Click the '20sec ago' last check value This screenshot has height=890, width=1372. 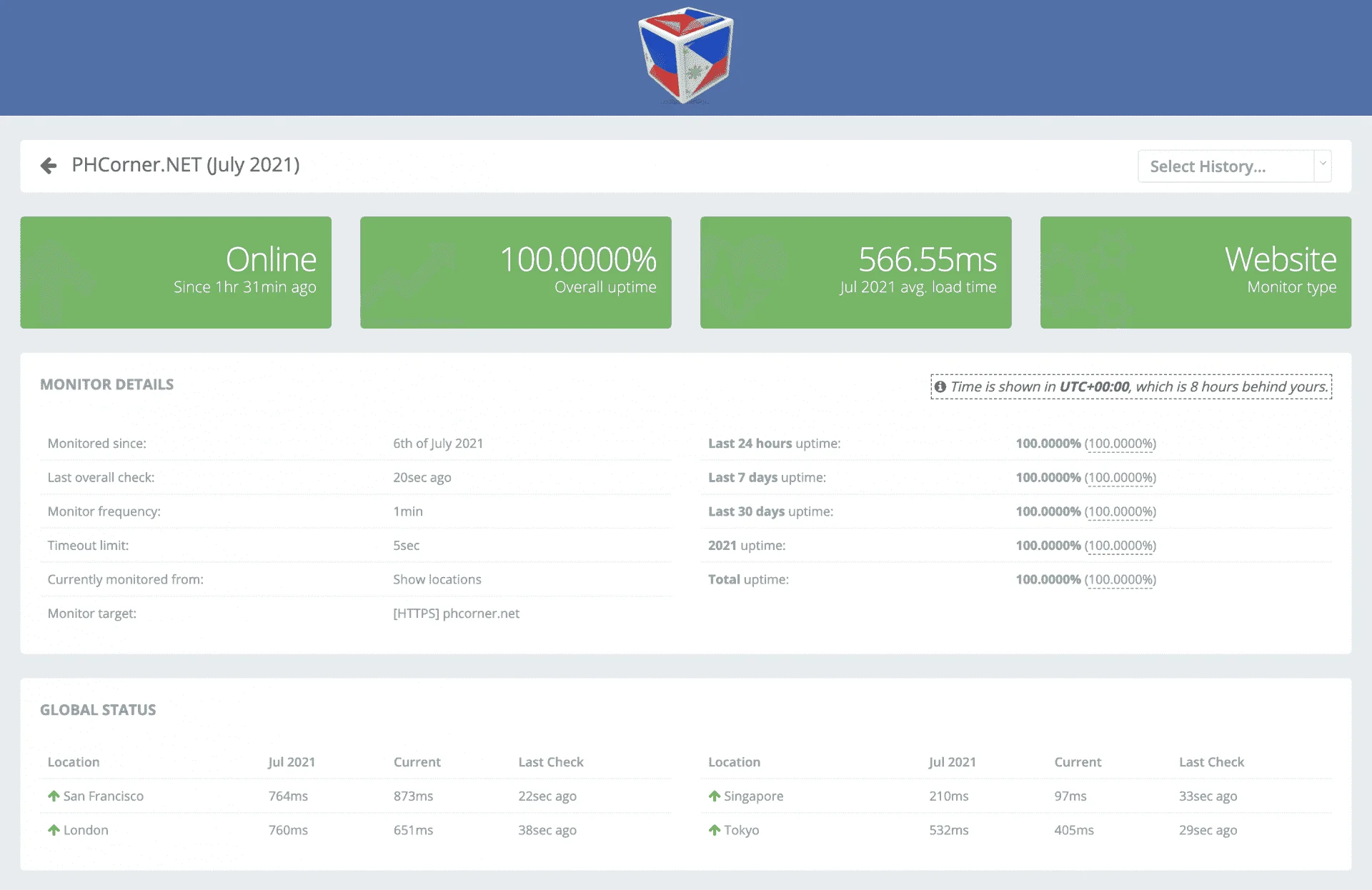click(x=422, y=477)
